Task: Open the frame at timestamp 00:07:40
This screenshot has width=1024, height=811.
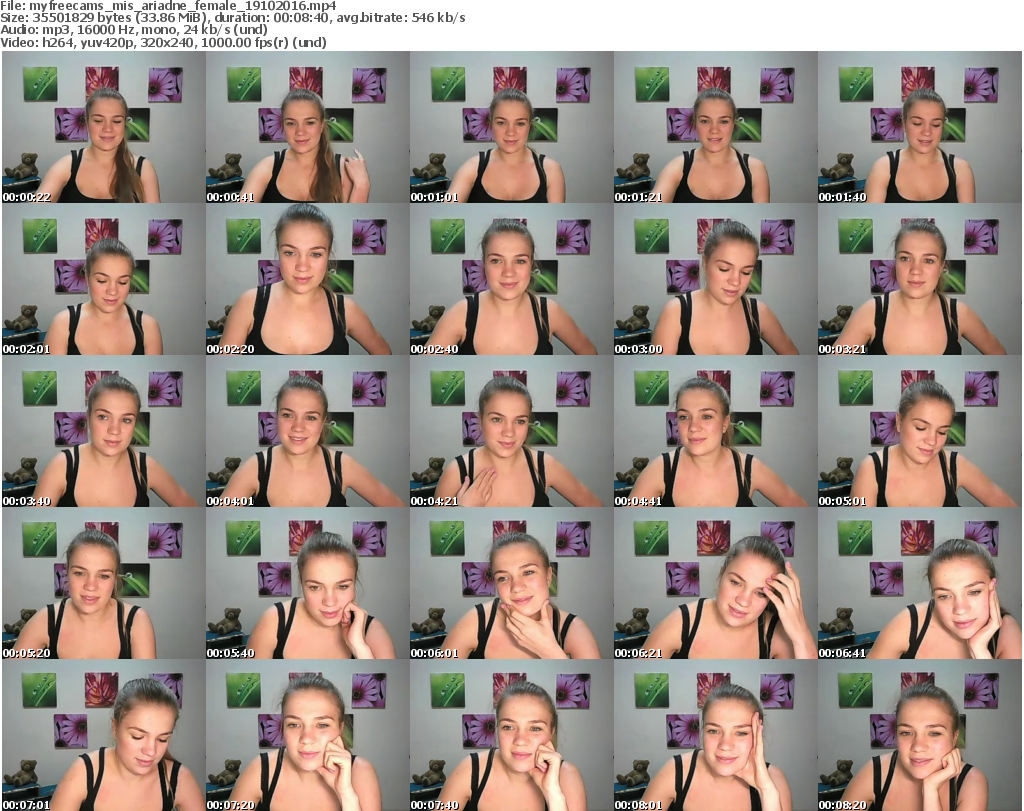Action: click(x=510, y=736)
